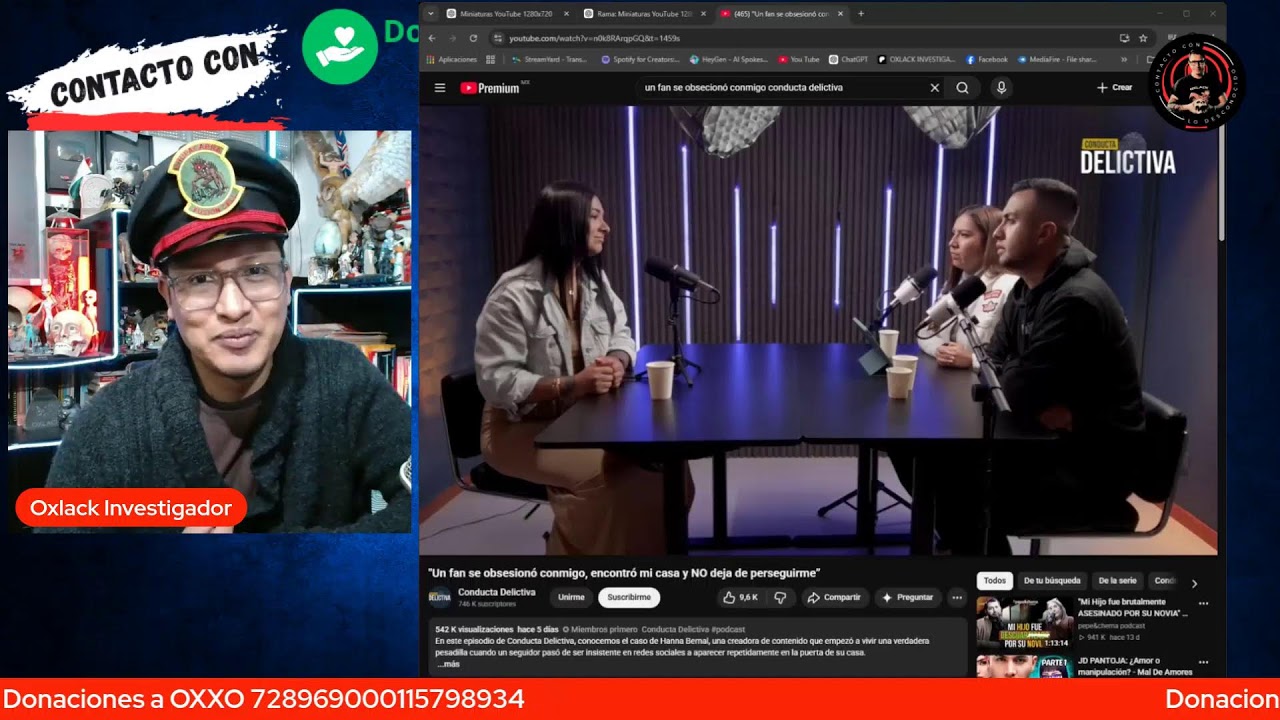This screenshot has width=1280, height=720.
Task: Open a new browser tab
Action: (x=861, y=14)
